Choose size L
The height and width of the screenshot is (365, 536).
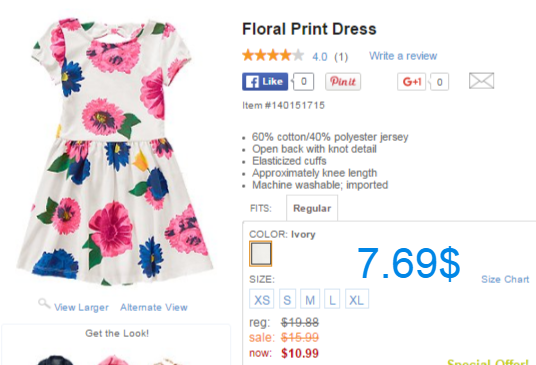(x=332, y=299)
